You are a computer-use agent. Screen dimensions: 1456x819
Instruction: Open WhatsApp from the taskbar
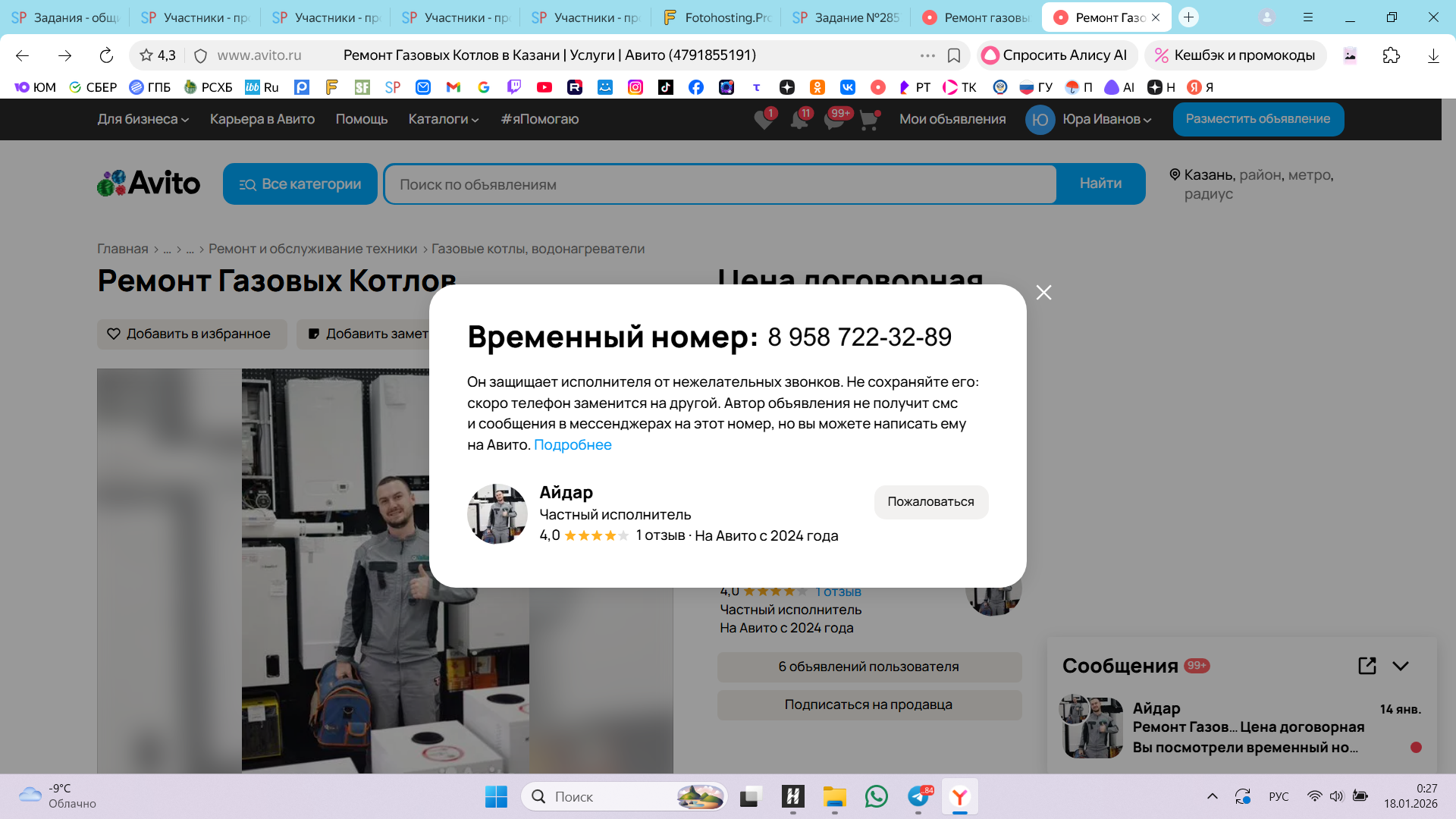pos(876,796)
